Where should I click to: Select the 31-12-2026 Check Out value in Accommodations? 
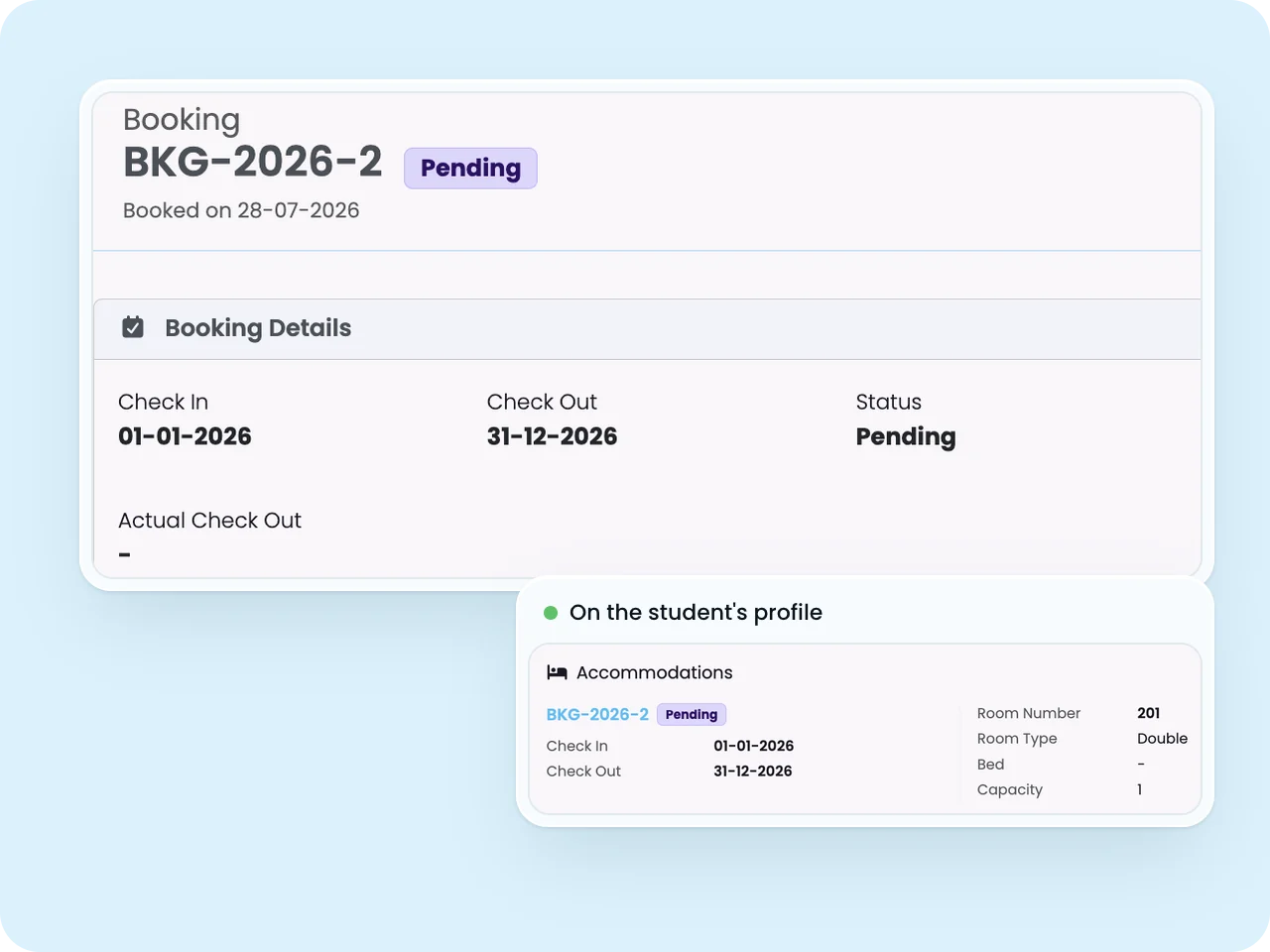(753, 771)
